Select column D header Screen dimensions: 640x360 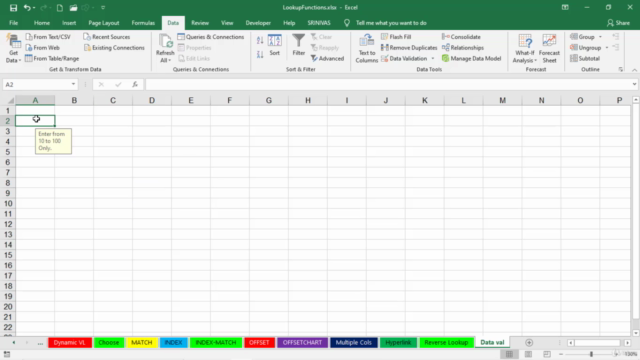tap(152, 100)
